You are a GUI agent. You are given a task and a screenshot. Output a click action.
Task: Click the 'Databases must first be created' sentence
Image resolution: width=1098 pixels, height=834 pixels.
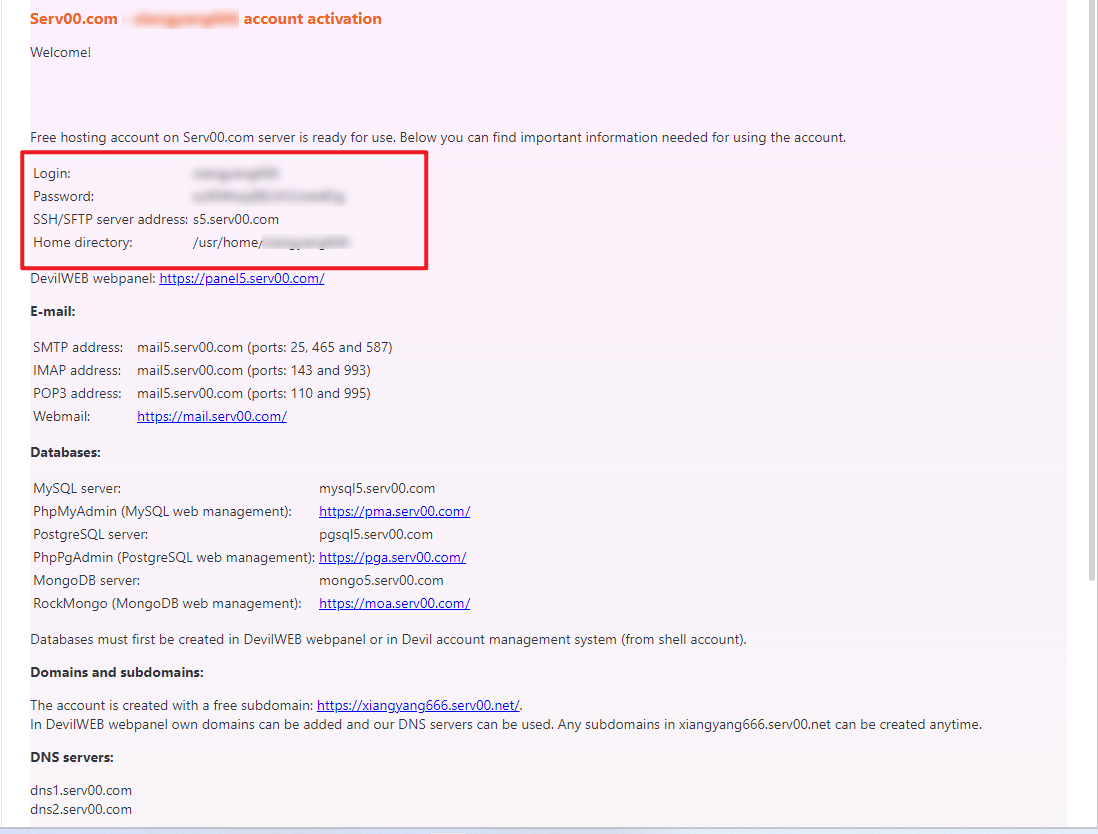pos(389,639)
